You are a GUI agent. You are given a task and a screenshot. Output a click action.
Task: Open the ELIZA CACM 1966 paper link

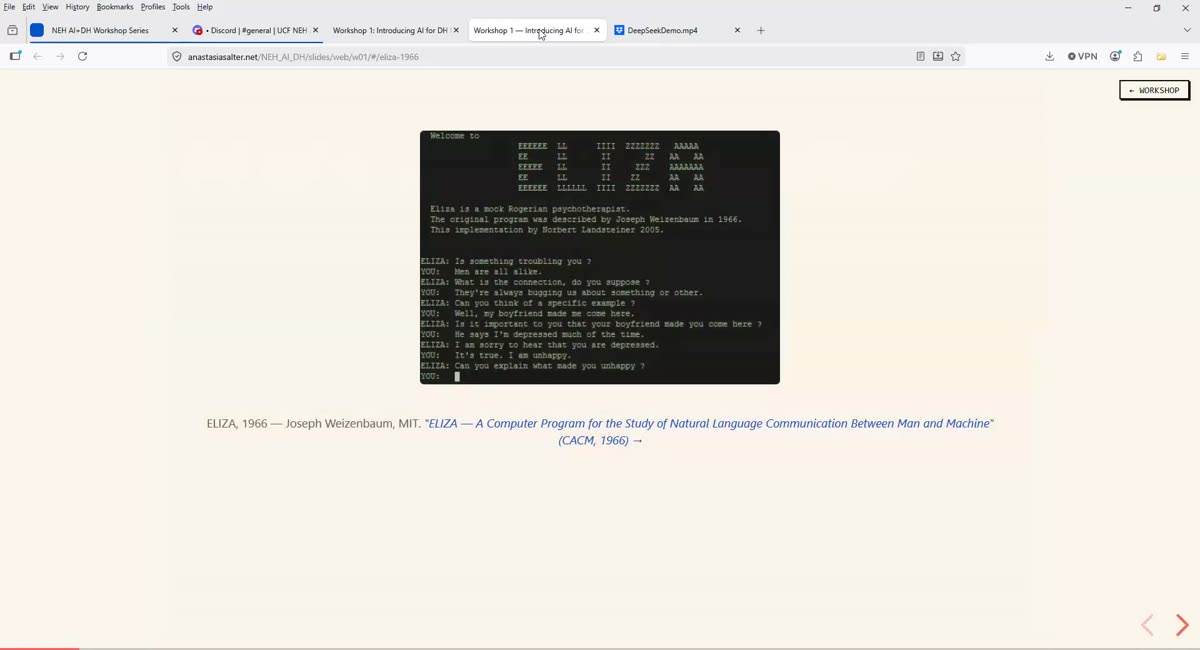tap(711, 432)
